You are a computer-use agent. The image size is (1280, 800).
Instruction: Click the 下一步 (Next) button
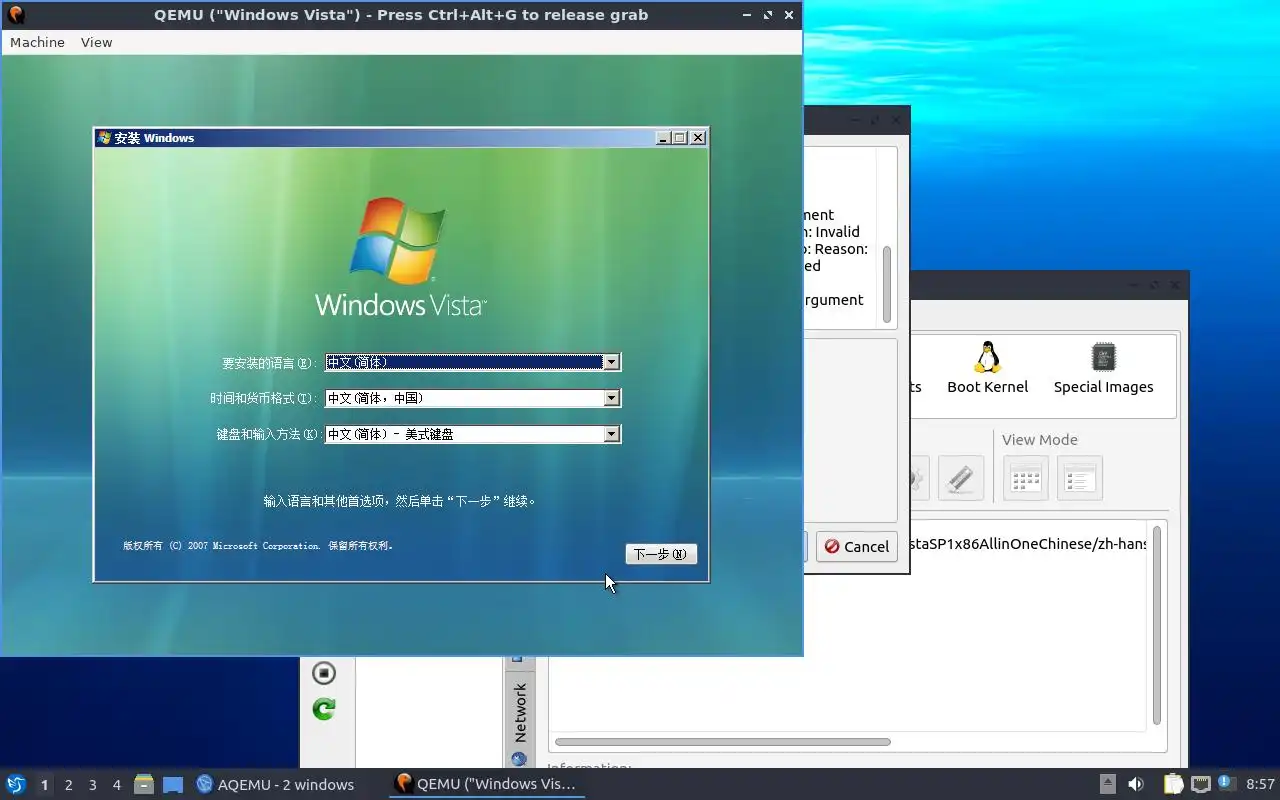point(660,554)
